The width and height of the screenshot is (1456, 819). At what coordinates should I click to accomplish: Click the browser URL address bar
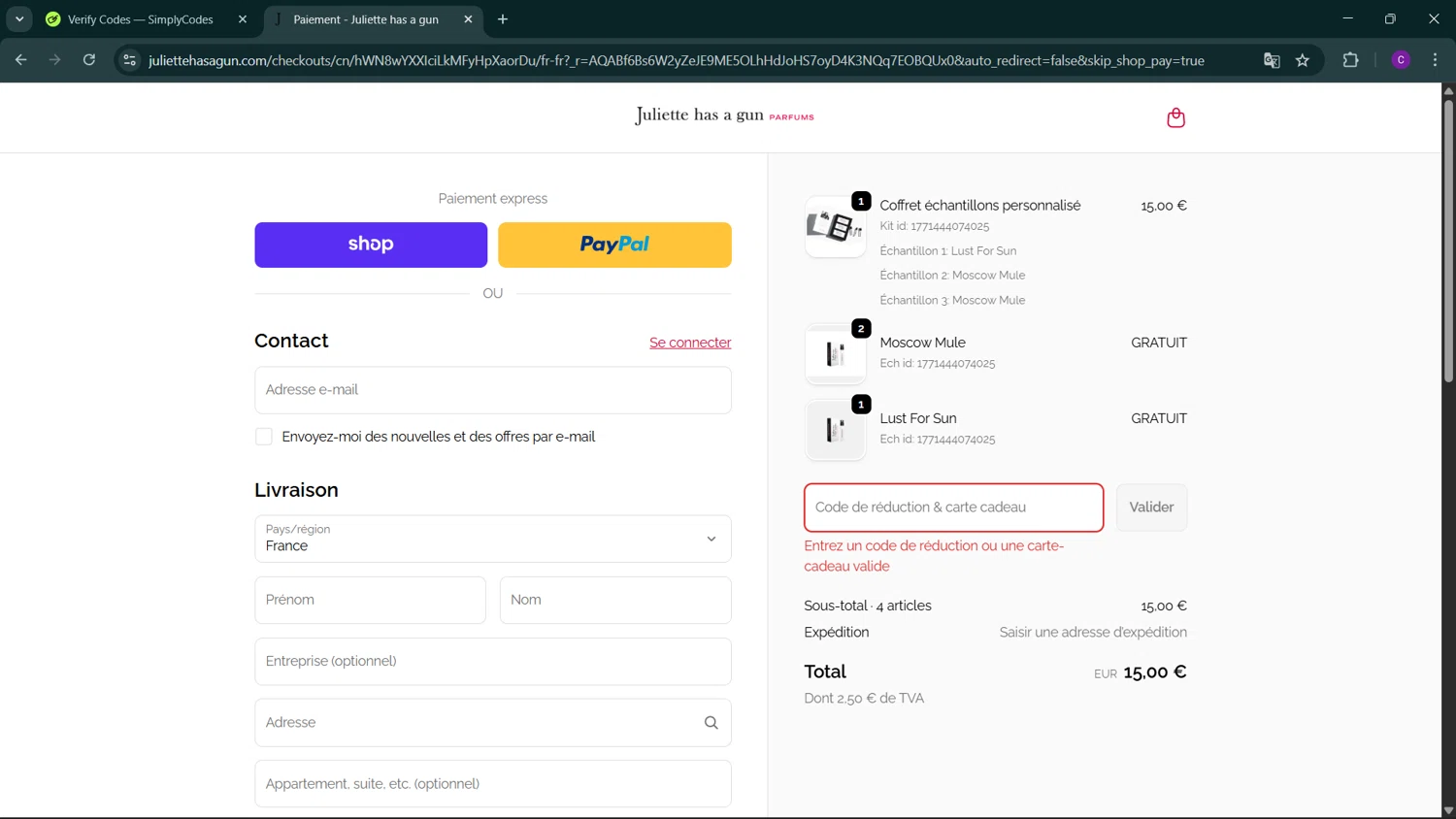(677, 60)
